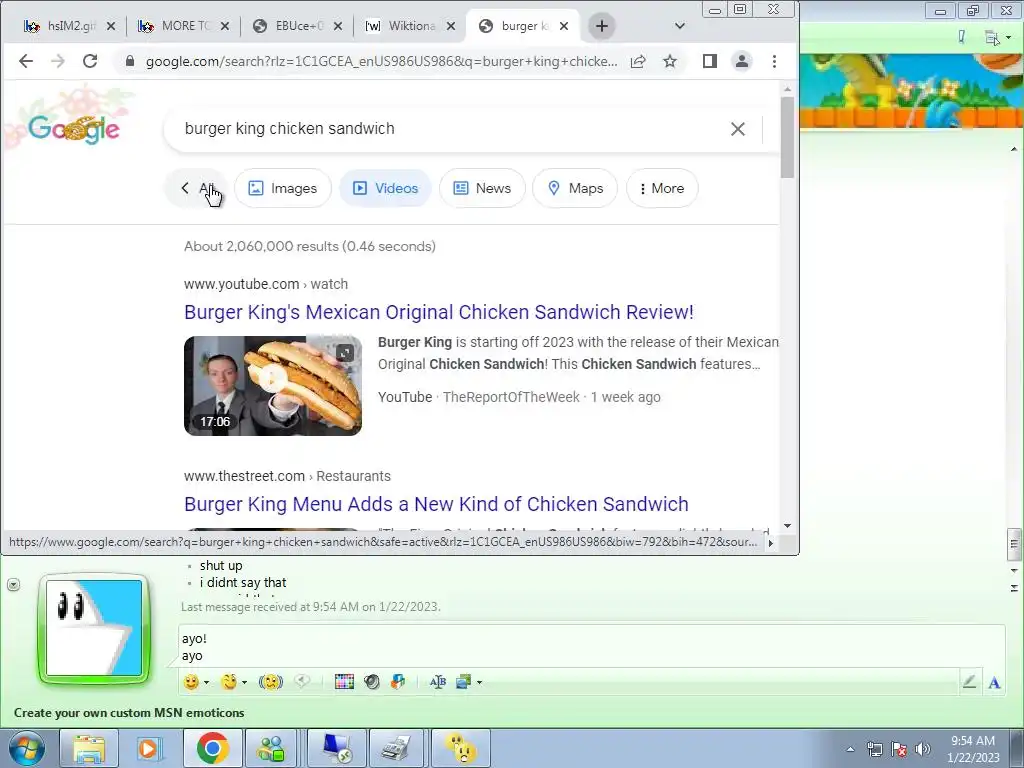Image resolution: width=1024 pixels, height=768 pixels.
Task: Clear the Google search box
Action: (x=737, y=129)
